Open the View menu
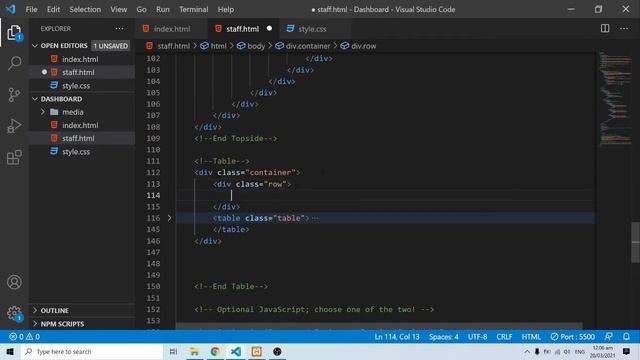640x360 pixels. [118, 9]
